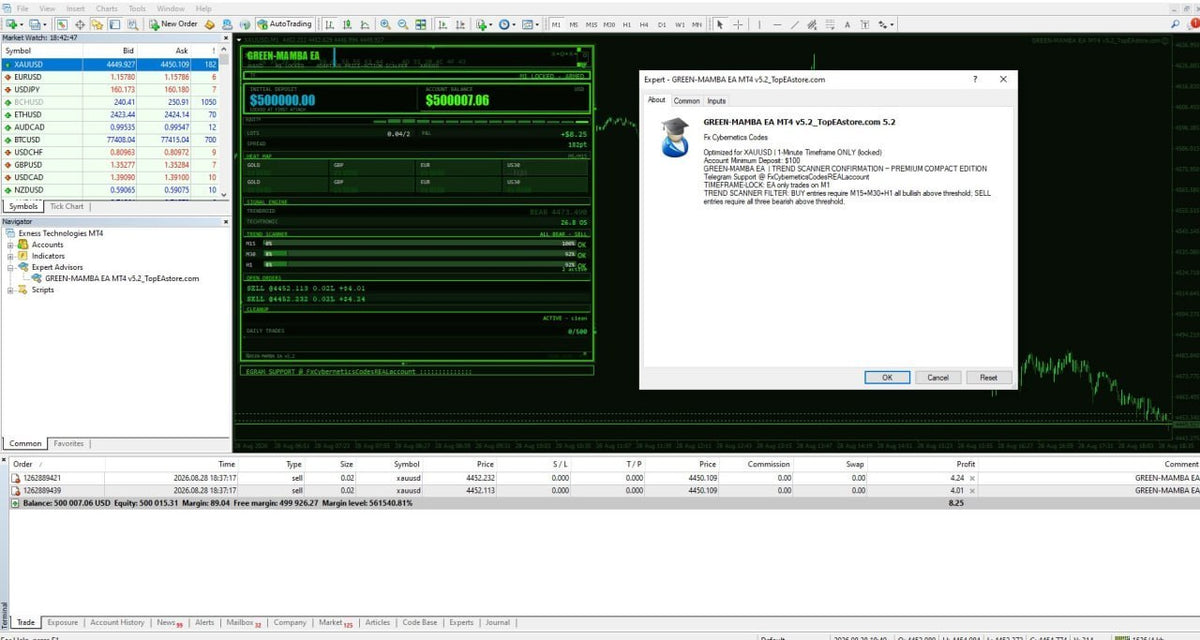Zoom out on the chart

pyautogui.click(x=402, y=23)
